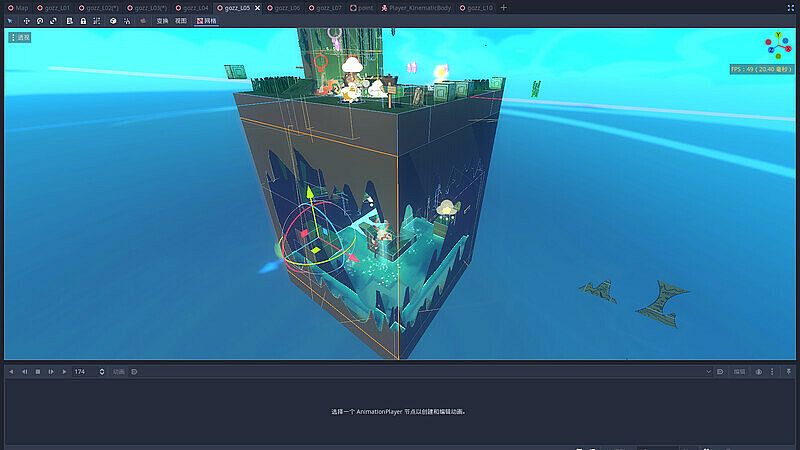Activate the Move Mode tool
This screenshot has width=800, height=450.
coord(26,20)
